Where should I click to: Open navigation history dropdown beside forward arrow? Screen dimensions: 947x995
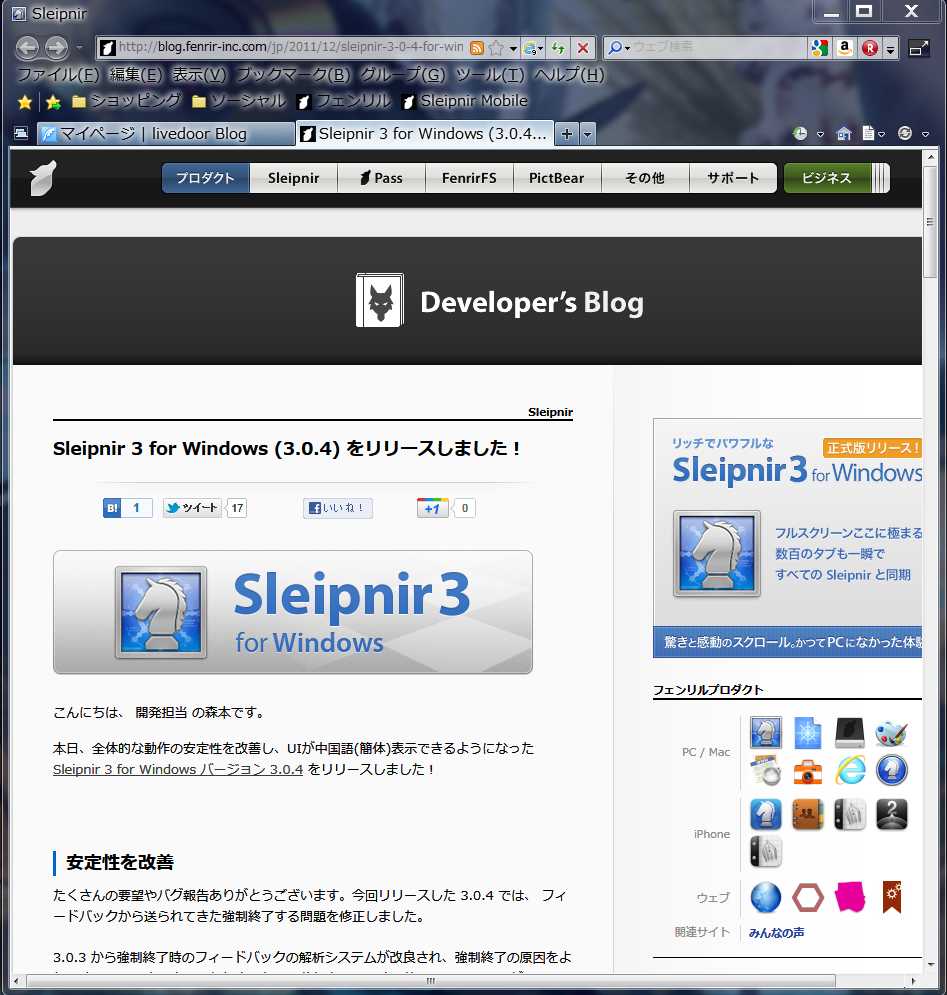click(x=79, y=48)
